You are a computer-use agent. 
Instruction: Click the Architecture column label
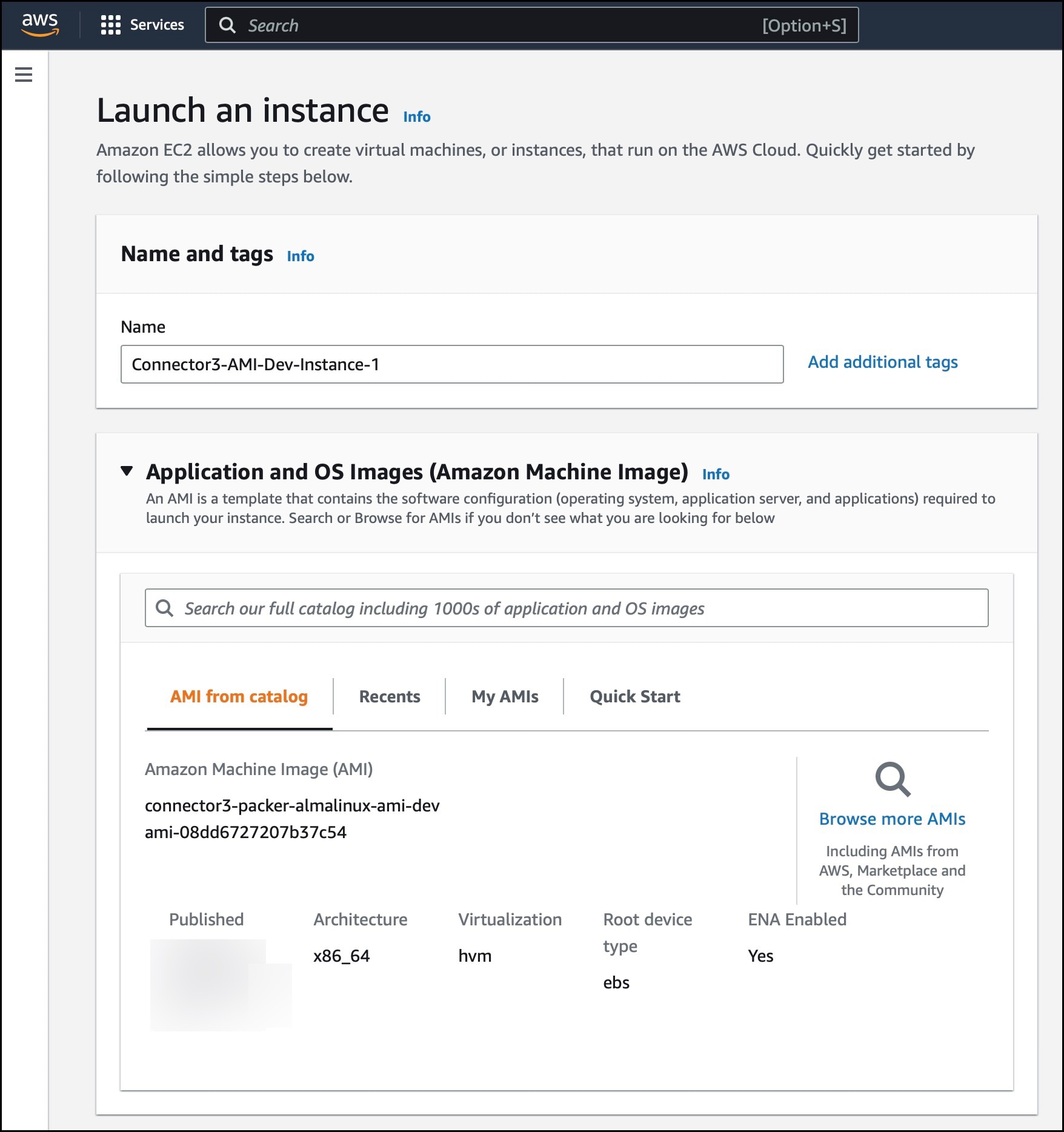coord(360,919)
